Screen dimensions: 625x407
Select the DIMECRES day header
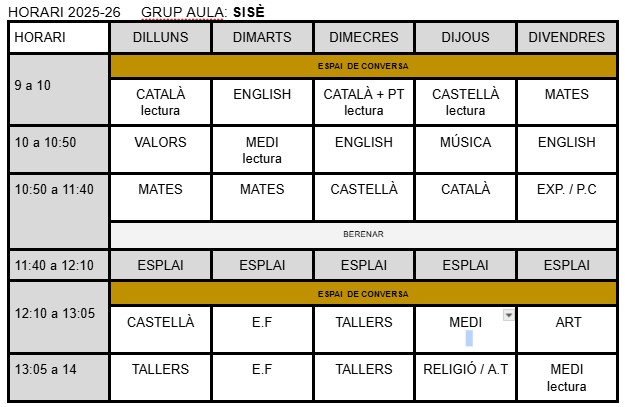(x=363, y=38)
